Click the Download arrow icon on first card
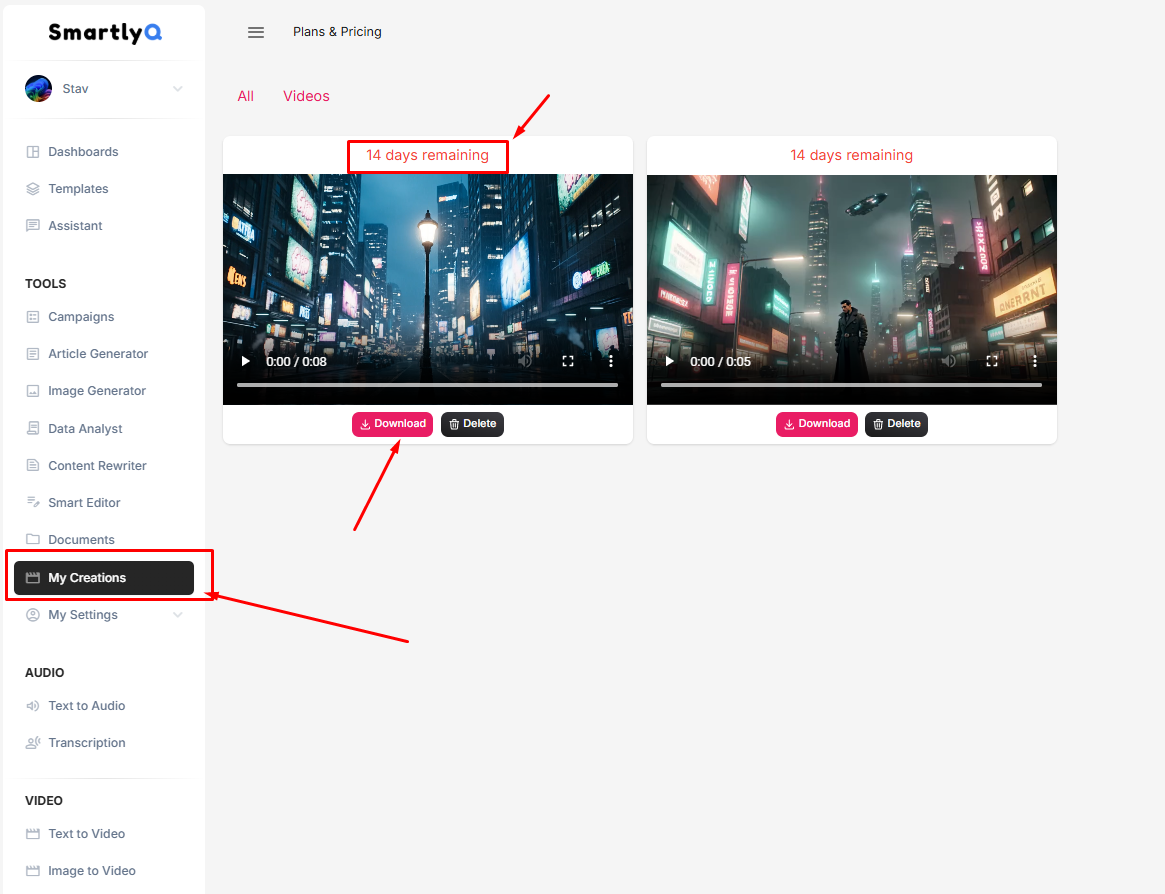This screenshot has width=1165, height=894. (x=365, y=424)
